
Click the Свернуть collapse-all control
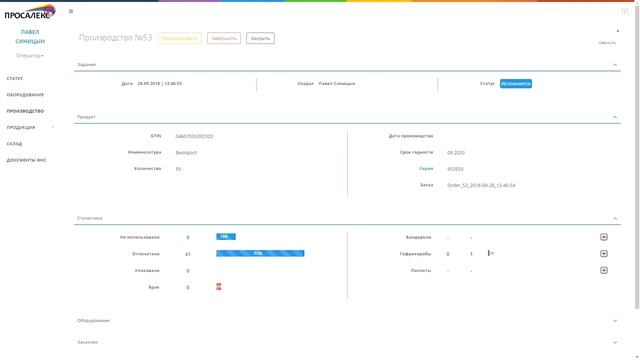607,42
